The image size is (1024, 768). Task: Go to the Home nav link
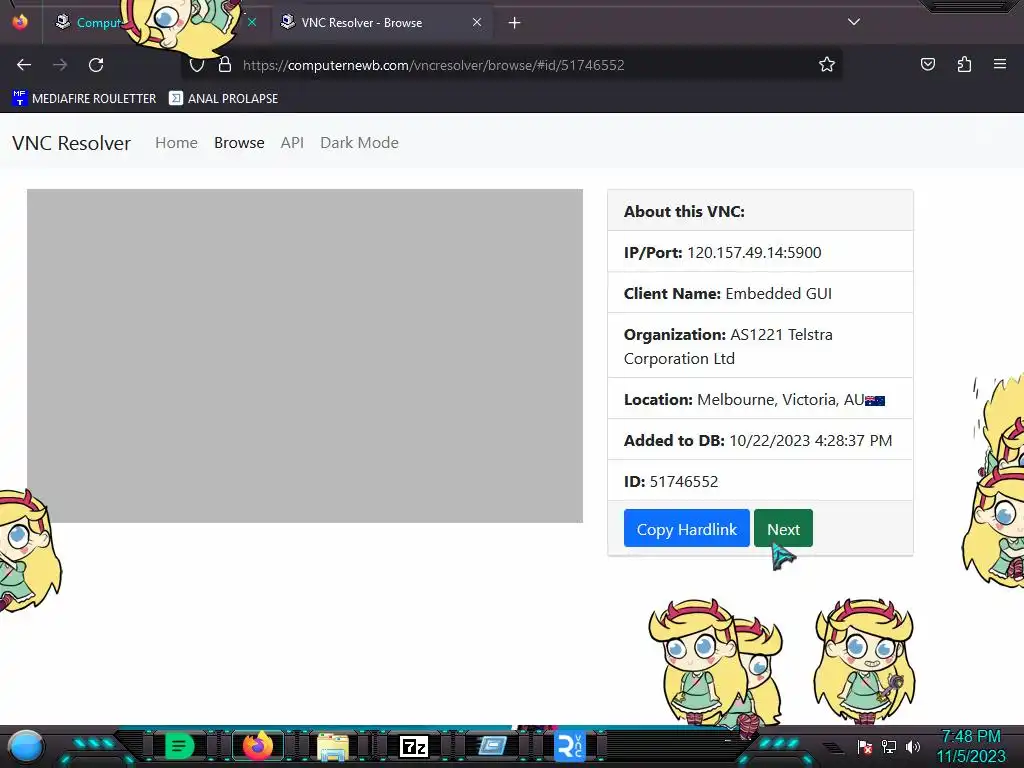point(176,142)
